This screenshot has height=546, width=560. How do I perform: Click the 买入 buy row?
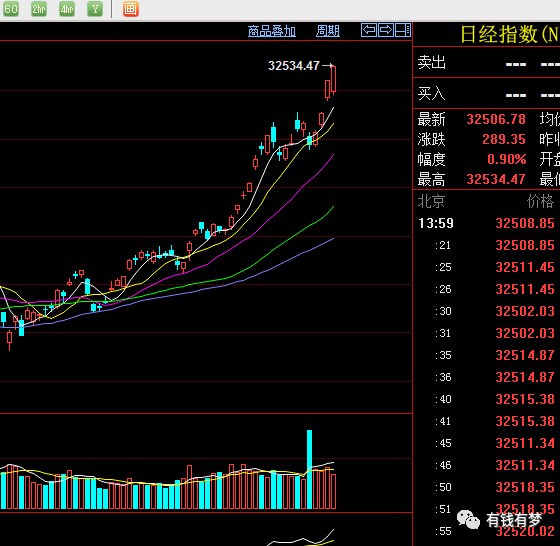point(486,94)
